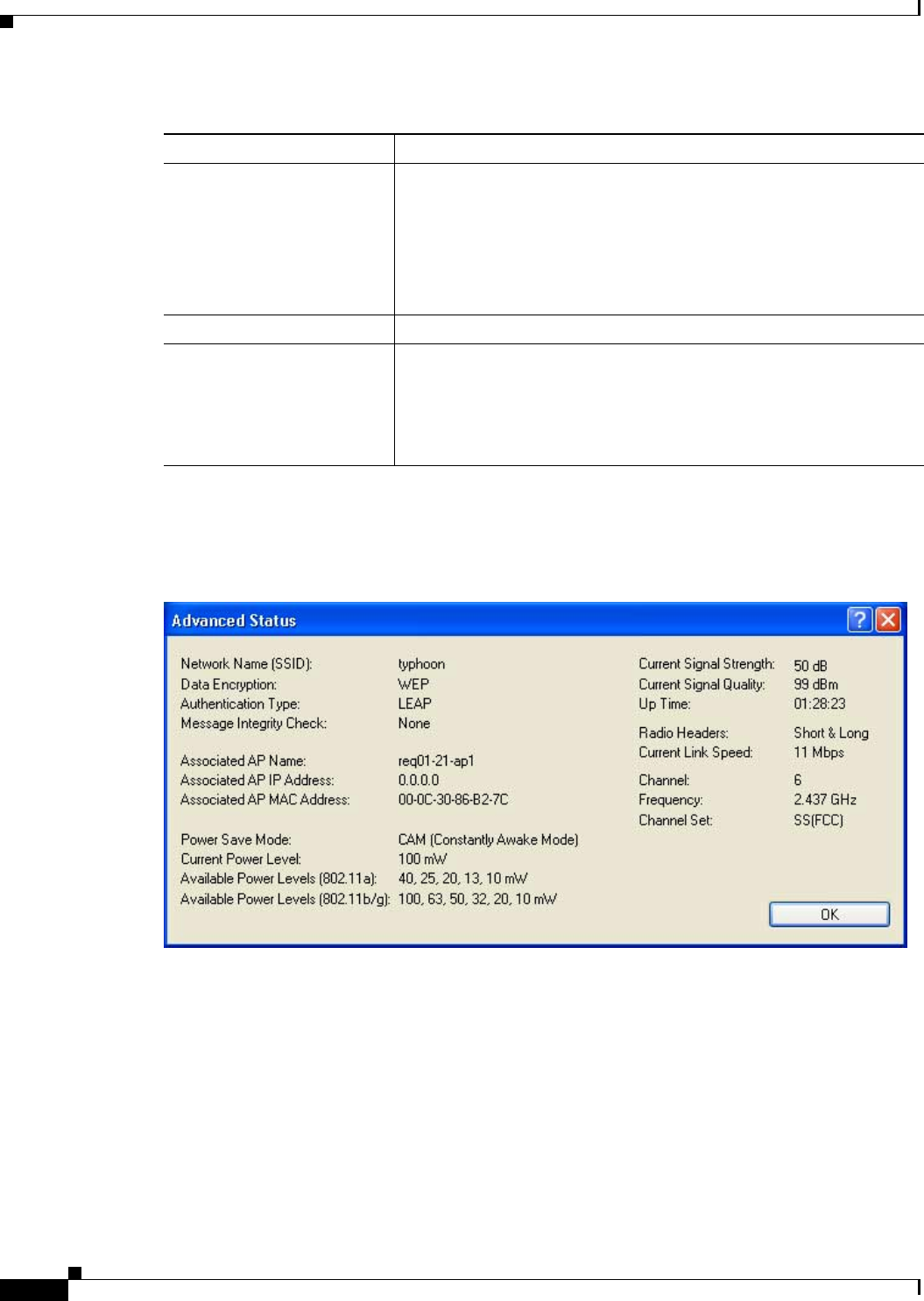Click the WEP encryption value
Viewport: 924px width, 1301px height.
[413, 684]
